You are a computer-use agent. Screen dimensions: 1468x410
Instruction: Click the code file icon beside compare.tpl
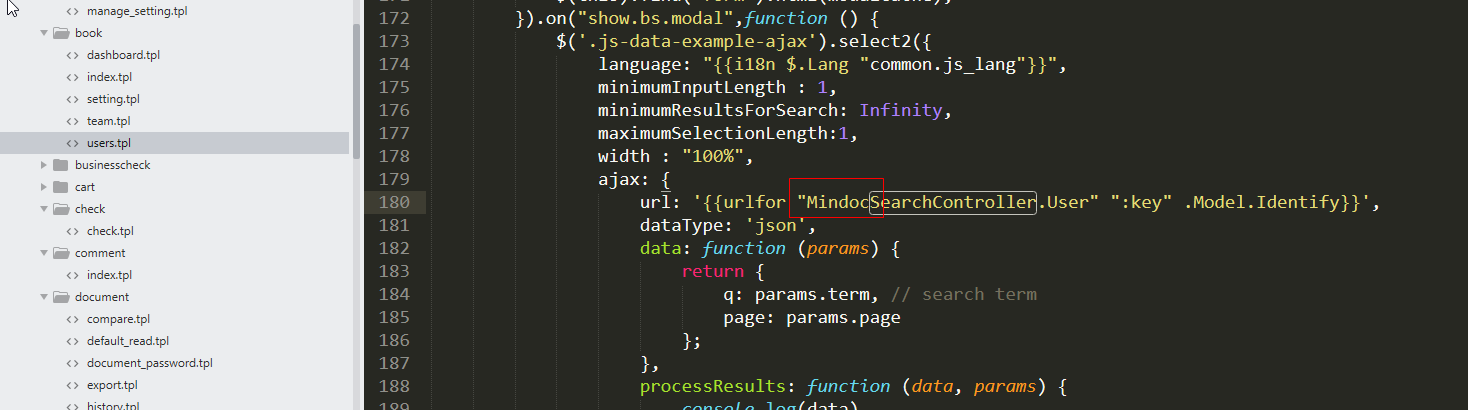[72, 319]
